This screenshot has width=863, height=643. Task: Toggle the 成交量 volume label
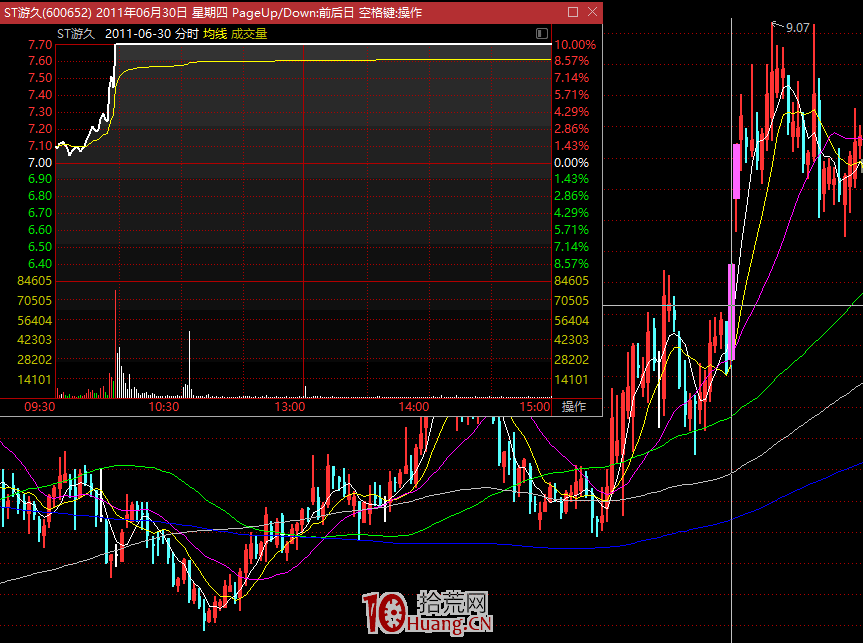coord(249,33)
